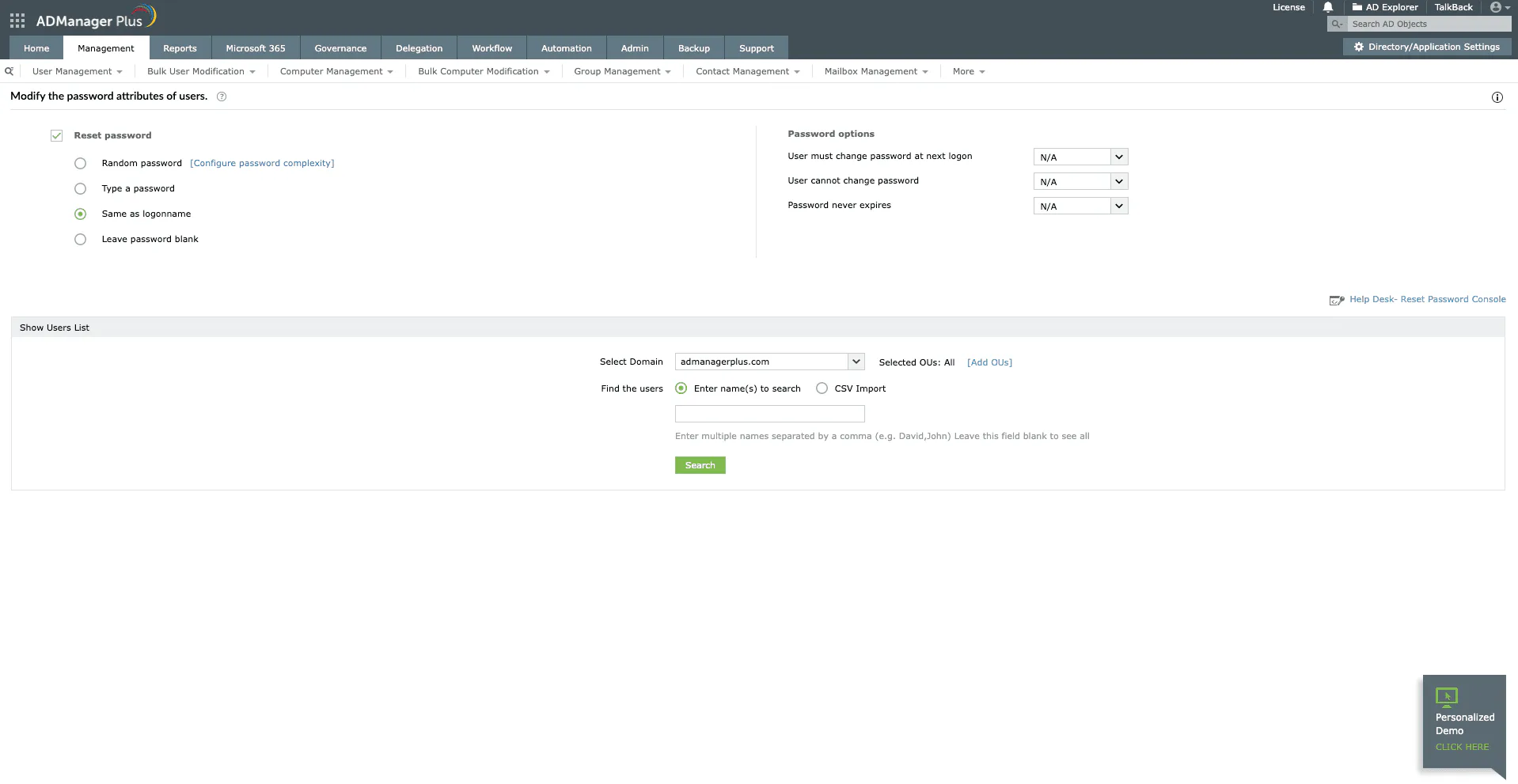Open the Group Management menu

pyautogui.click(x=620, y=71)
